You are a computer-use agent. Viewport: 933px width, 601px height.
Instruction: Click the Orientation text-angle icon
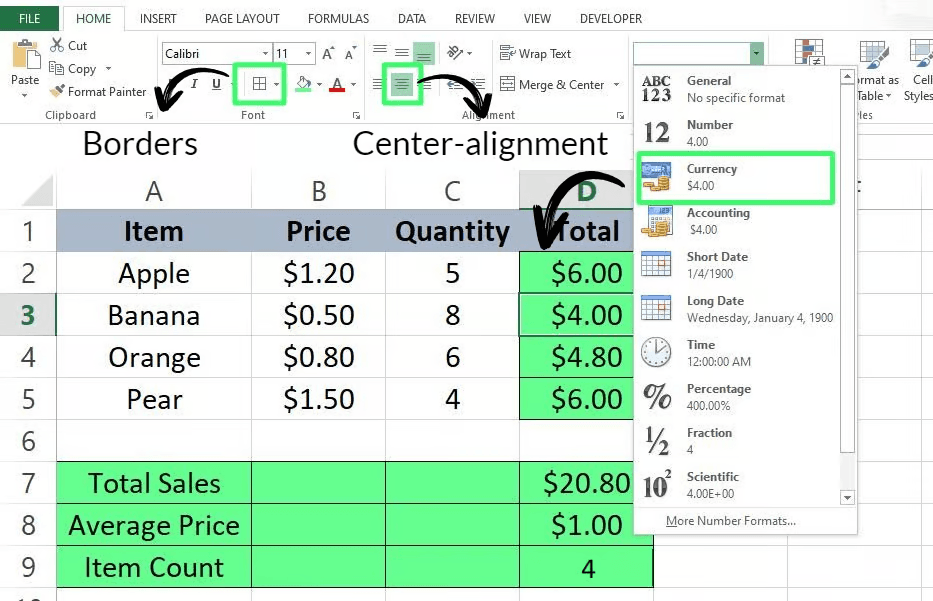(455, 53)
